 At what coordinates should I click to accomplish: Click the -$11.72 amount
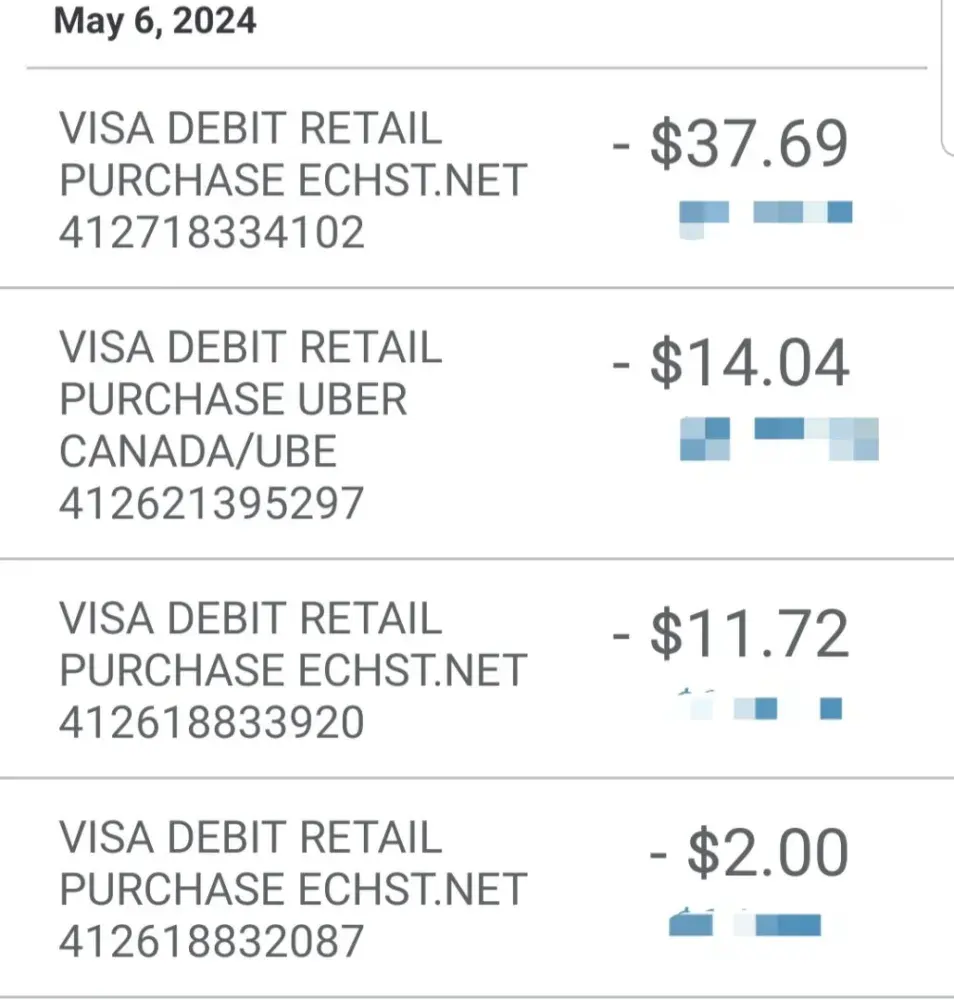pos(731,636)
